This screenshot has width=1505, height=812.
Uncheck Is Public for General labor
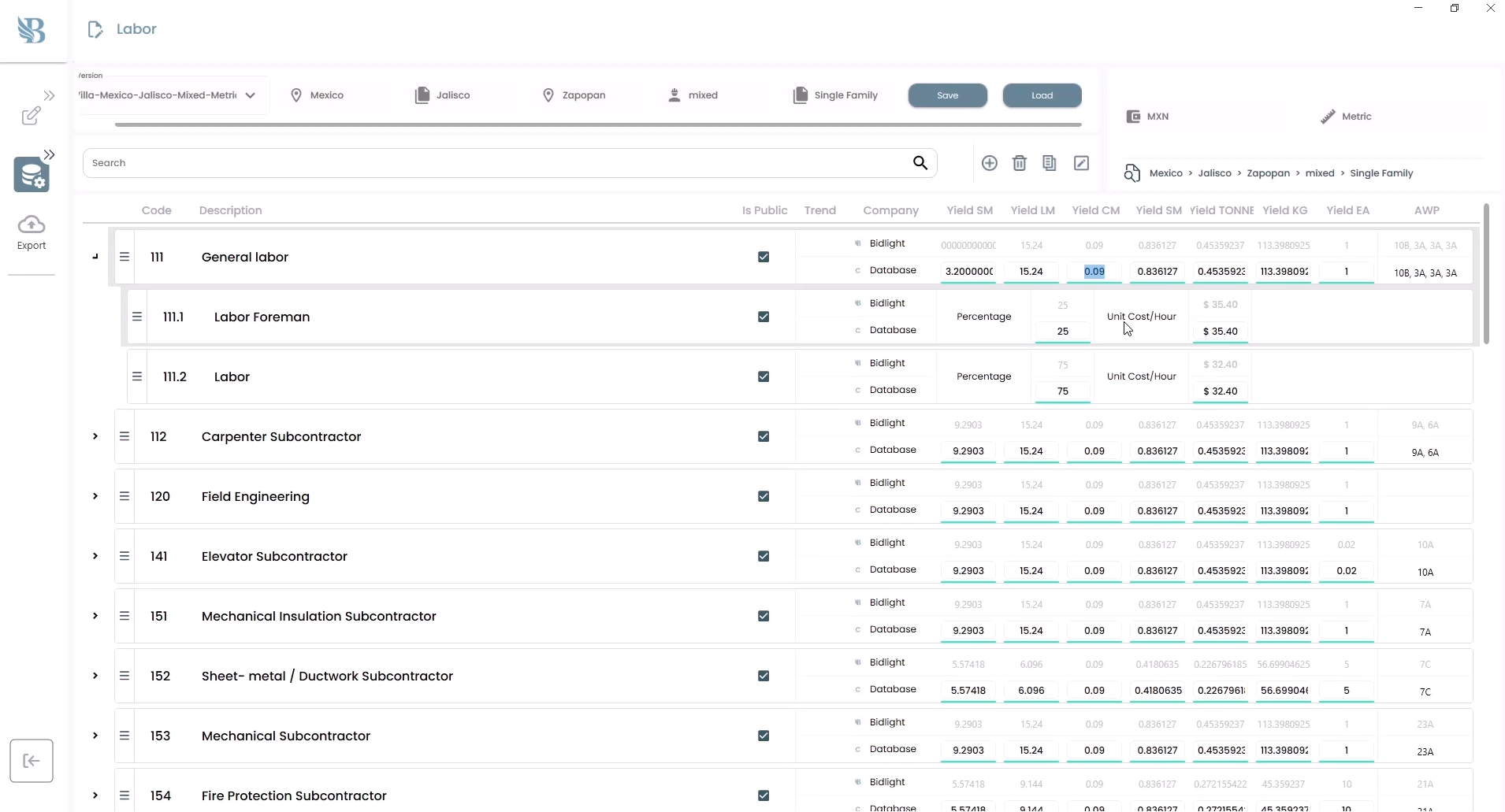point(764,257)
